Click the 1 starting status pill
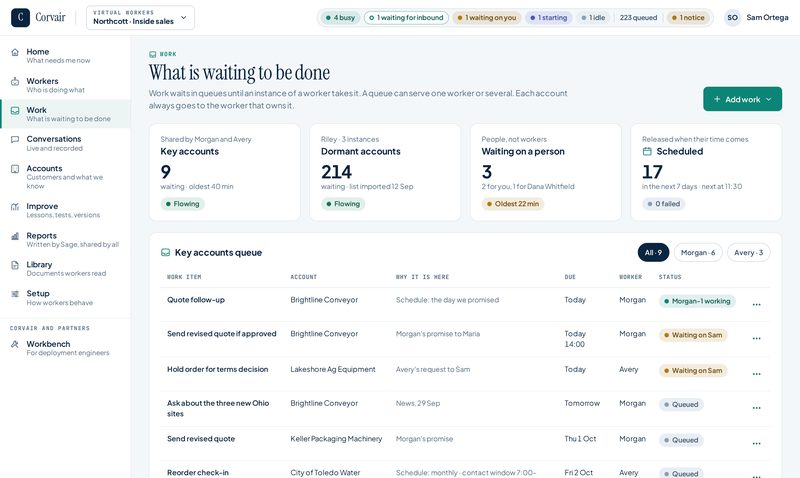Screen dimensions: 800x478 (548, 17)
